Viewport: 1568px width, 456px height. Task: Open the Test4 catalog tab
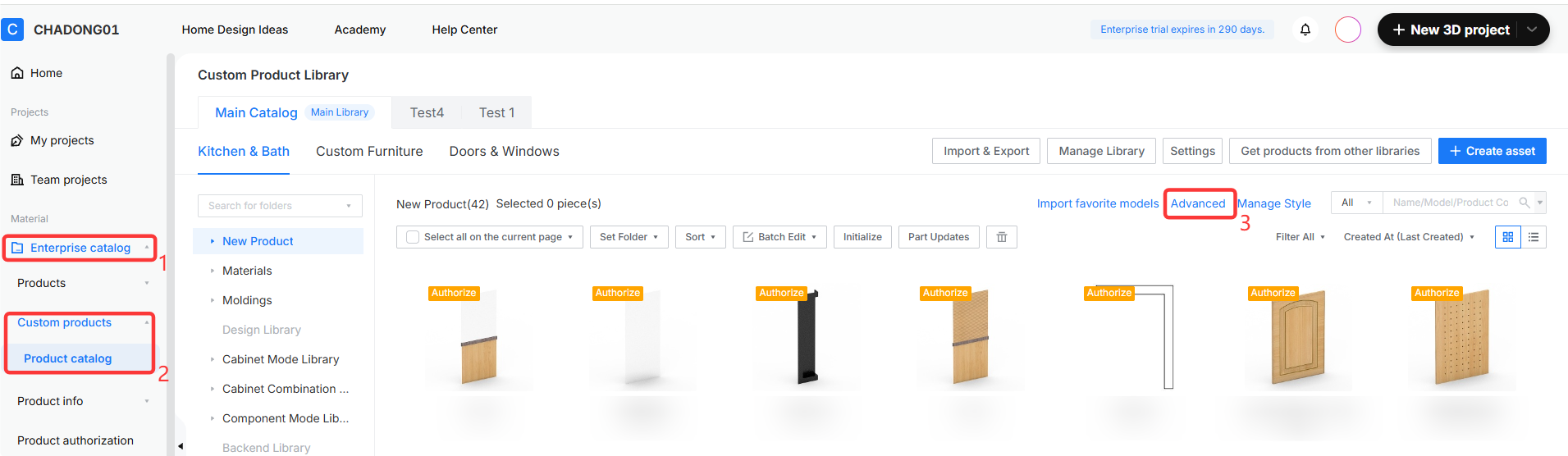pyautogui.click(x=427, y=112)
